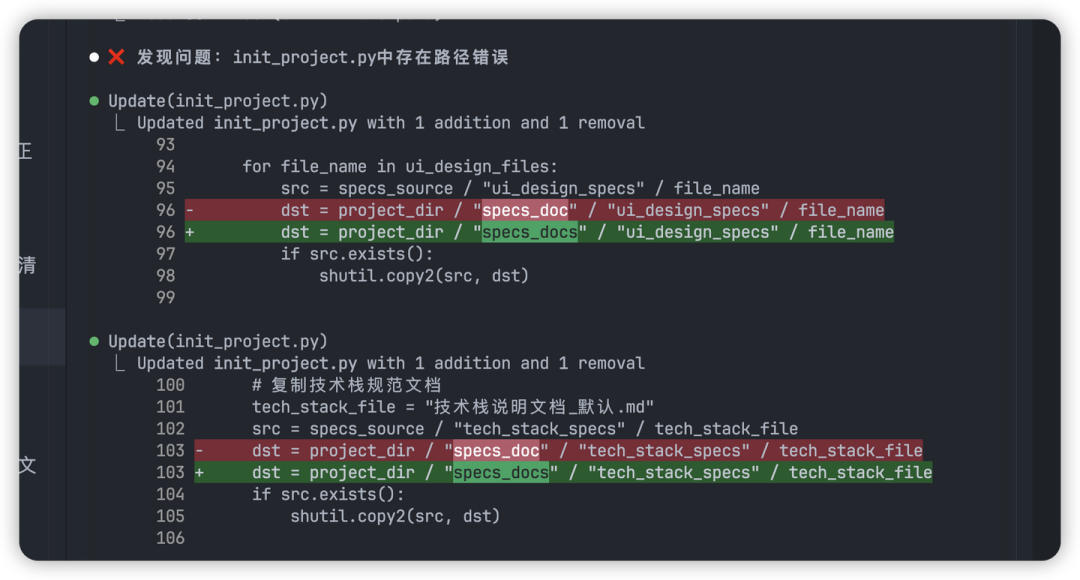Viewport: 1080px width, 580px height.
Task: Select sidebar item showing 清
Action: click(27, 265)
